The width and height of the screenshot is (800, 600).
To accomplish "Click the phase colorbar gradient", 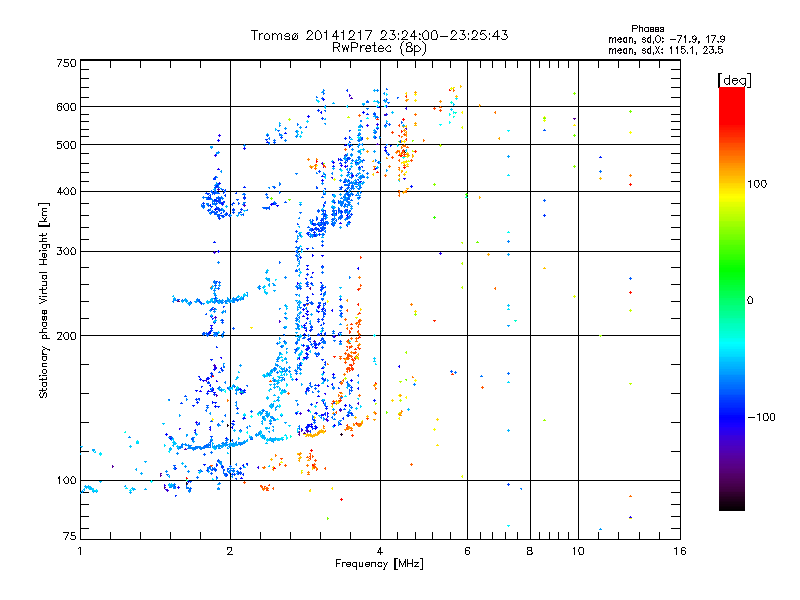I will point(732,299).
